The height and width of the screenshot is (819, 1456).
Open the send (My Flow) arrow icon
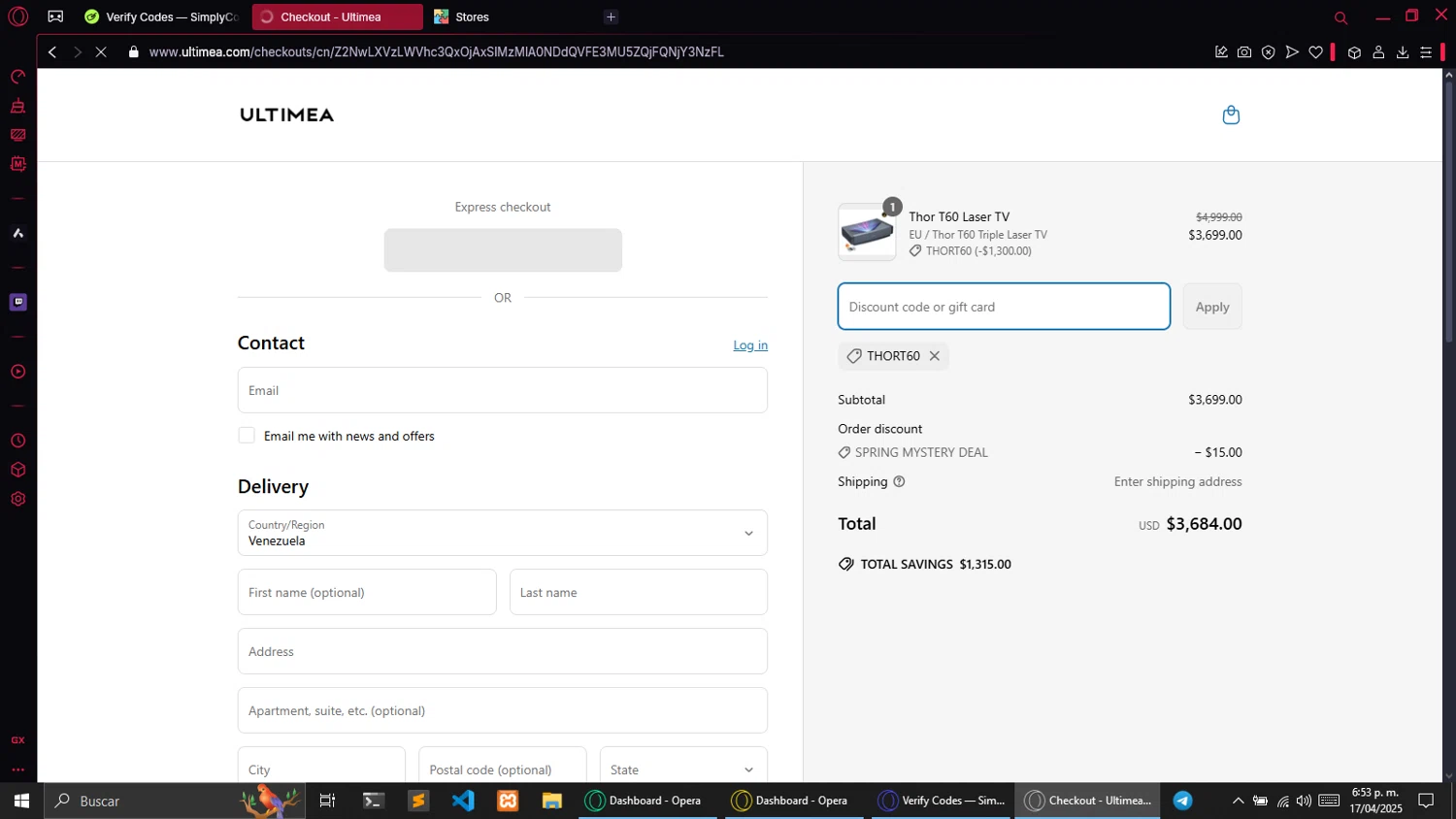tap(1292, 52)
